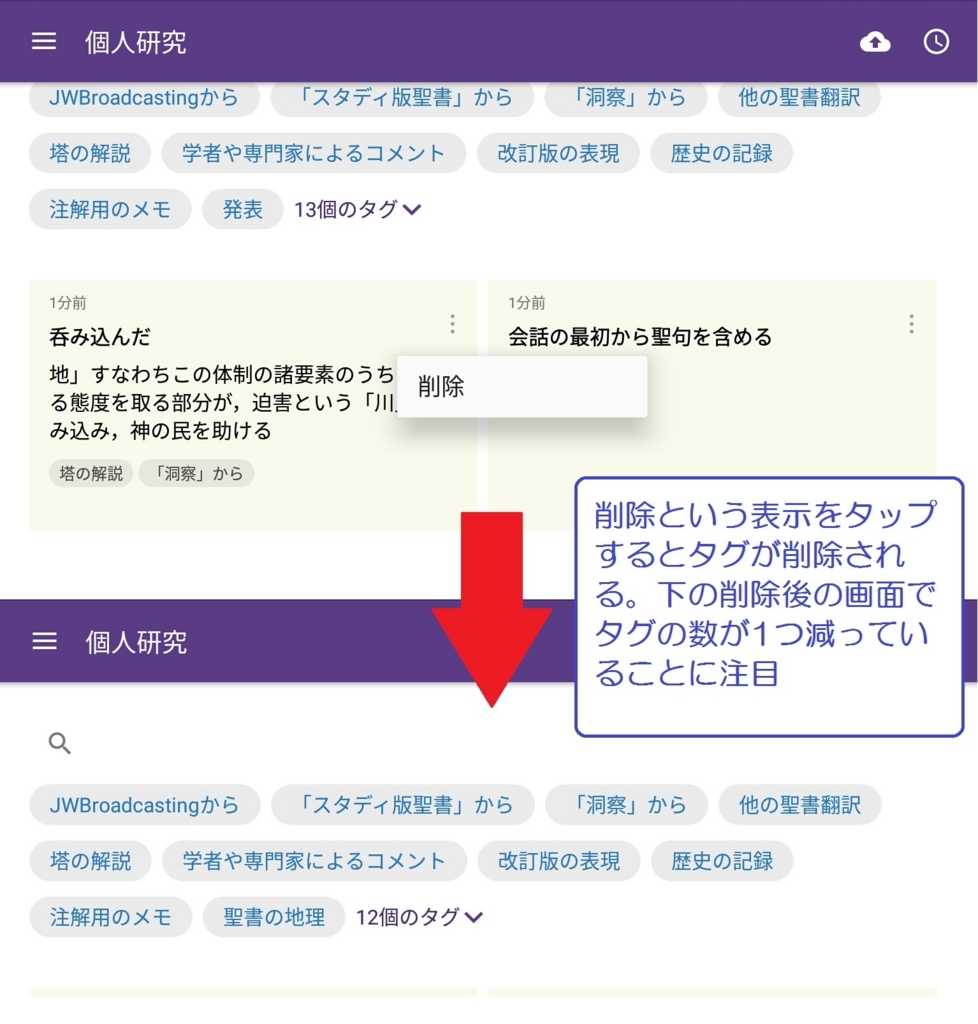
Task: Select 「スタディ版聖書」から tag in the 12-tag screen
Action: [x=403, y=805]
